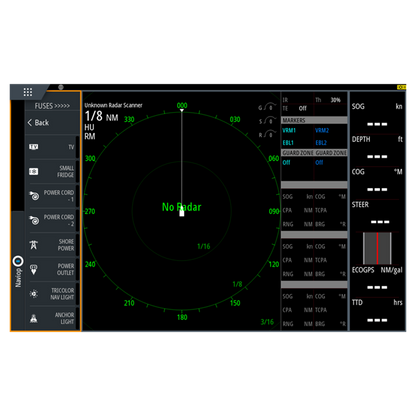416x416 pixels.
Task: Select the EBL1 marker
Action: [x=288, y=143]
